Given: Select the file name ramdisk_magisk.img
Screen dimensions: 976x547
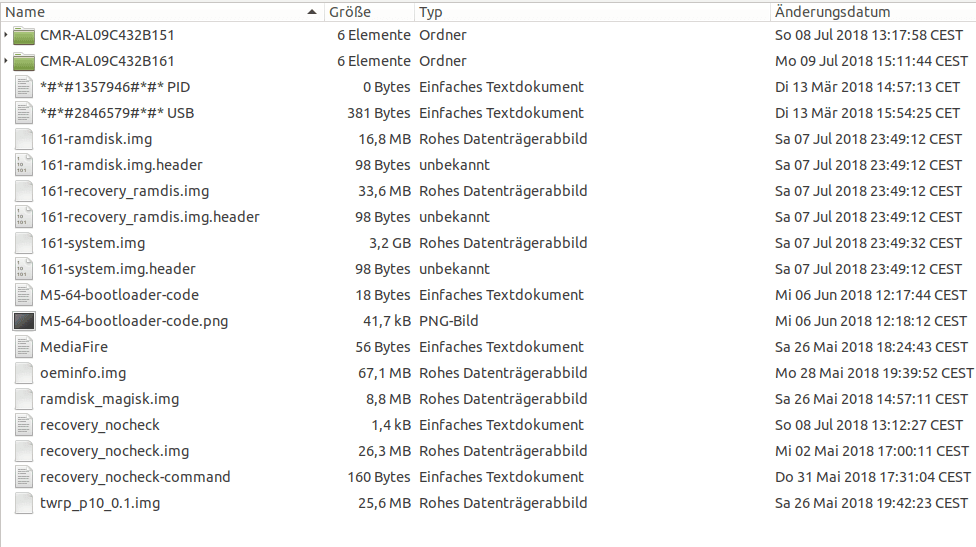Looking at the screenshot, I should point(110,400).
